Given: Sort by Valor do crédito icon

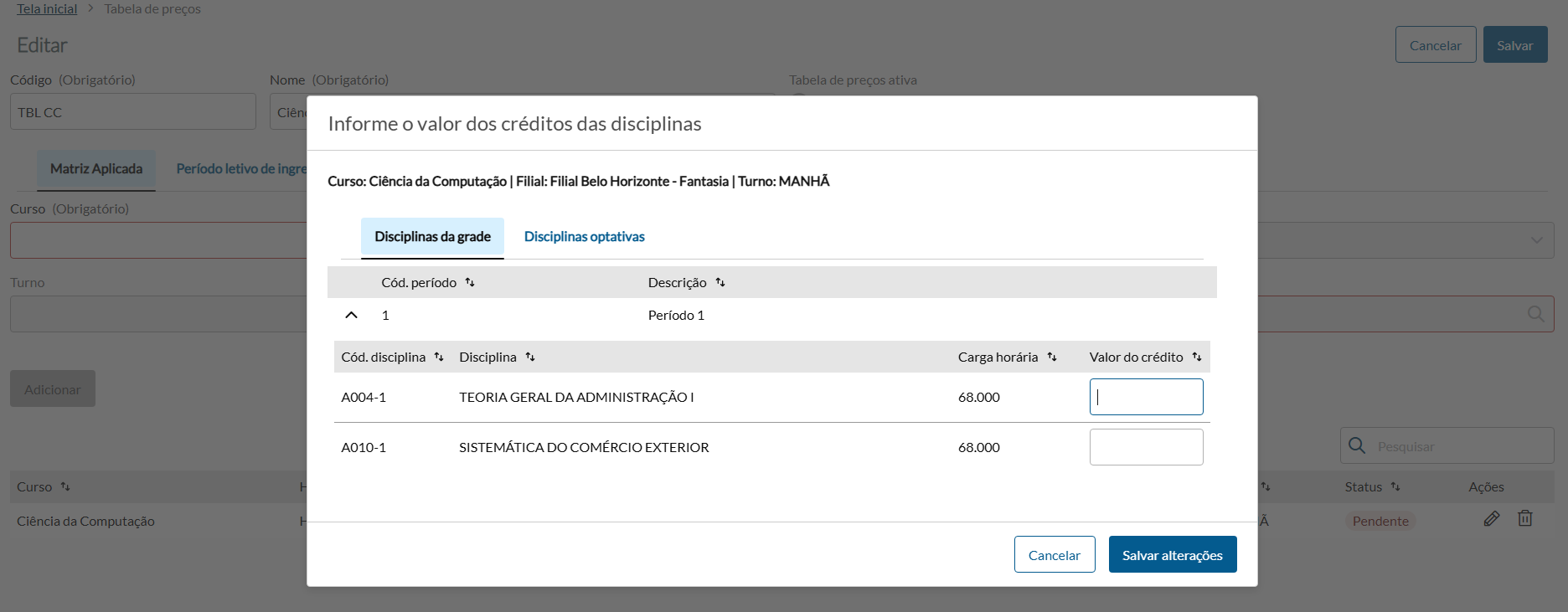Looking at the screenshot, I should (1197, 357).
